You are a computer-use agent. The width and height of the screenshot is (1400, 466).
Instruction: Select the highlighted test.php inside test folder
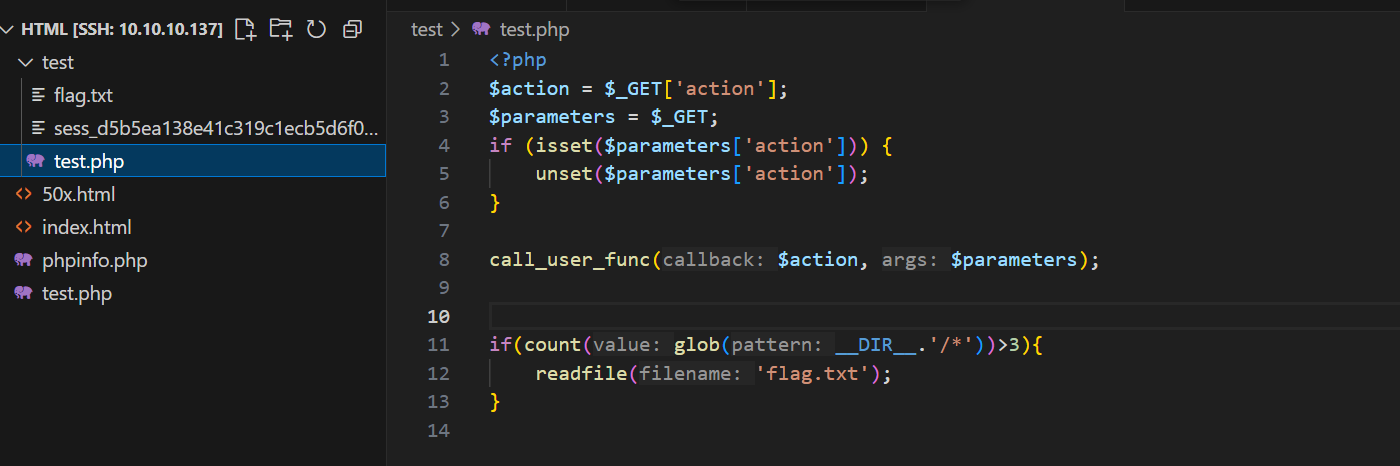point(193,161)
